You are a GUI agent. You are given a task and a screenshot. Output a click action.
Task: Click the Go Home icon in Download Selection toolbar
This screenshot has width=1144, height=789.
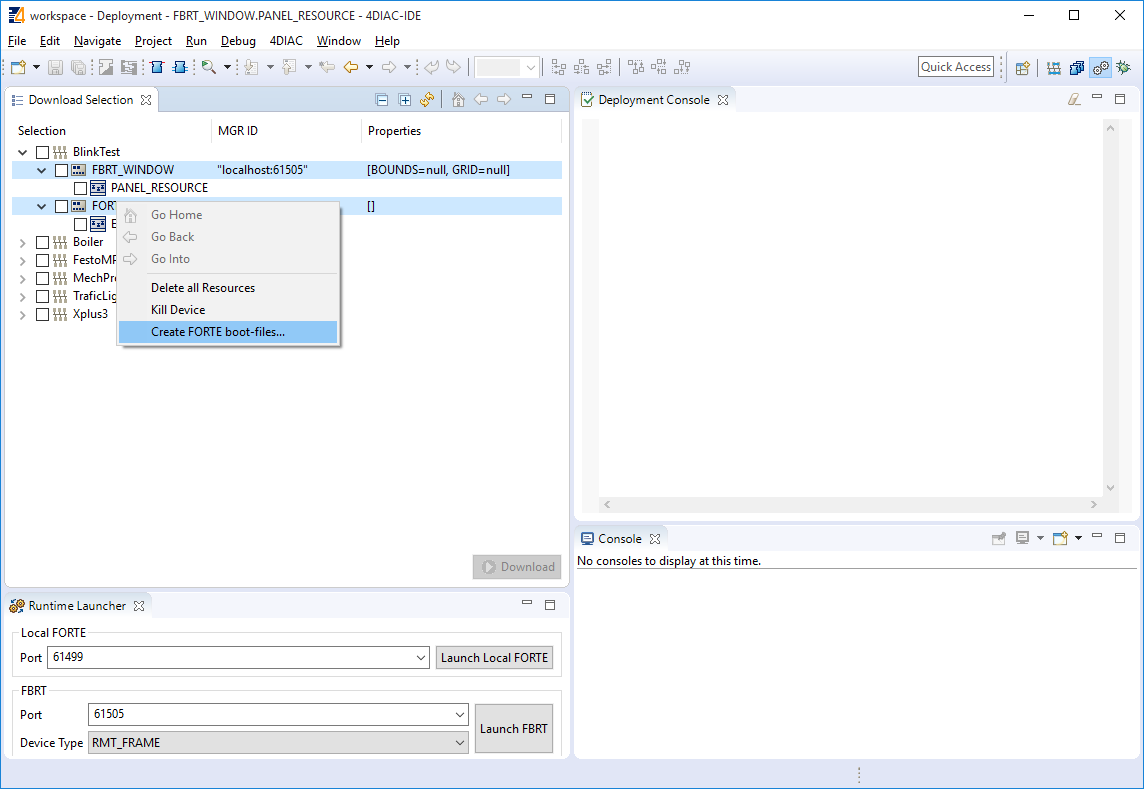(x=458, y=99)
